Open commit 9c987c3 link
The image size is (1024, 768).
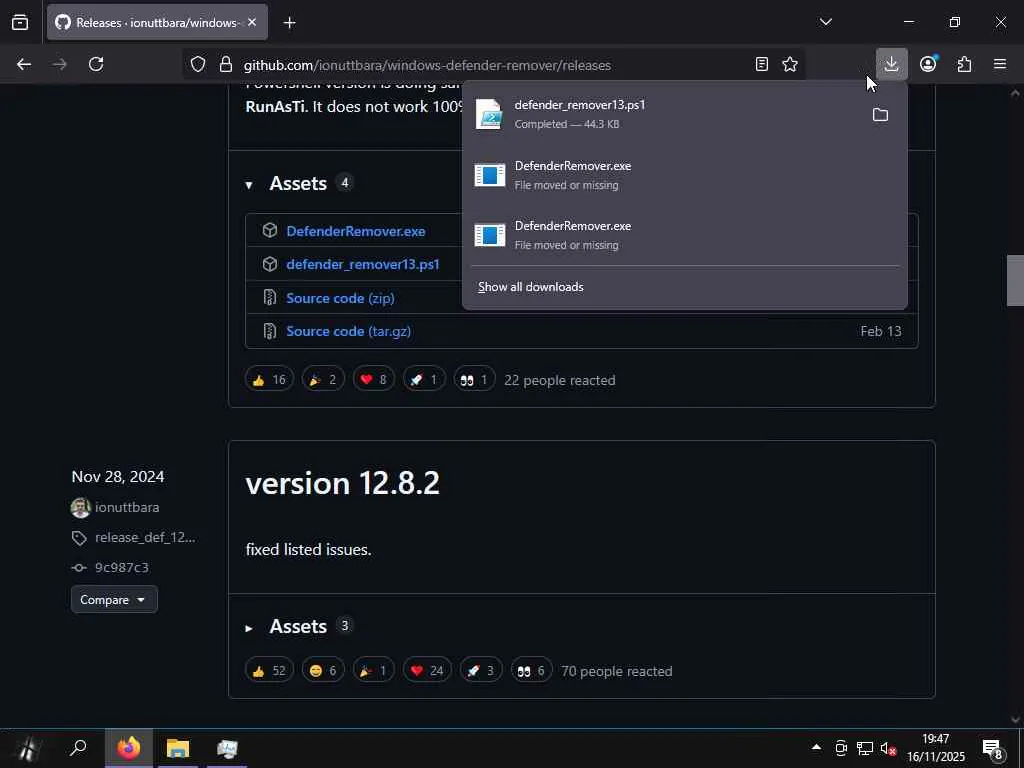click(x=121, y=568)
